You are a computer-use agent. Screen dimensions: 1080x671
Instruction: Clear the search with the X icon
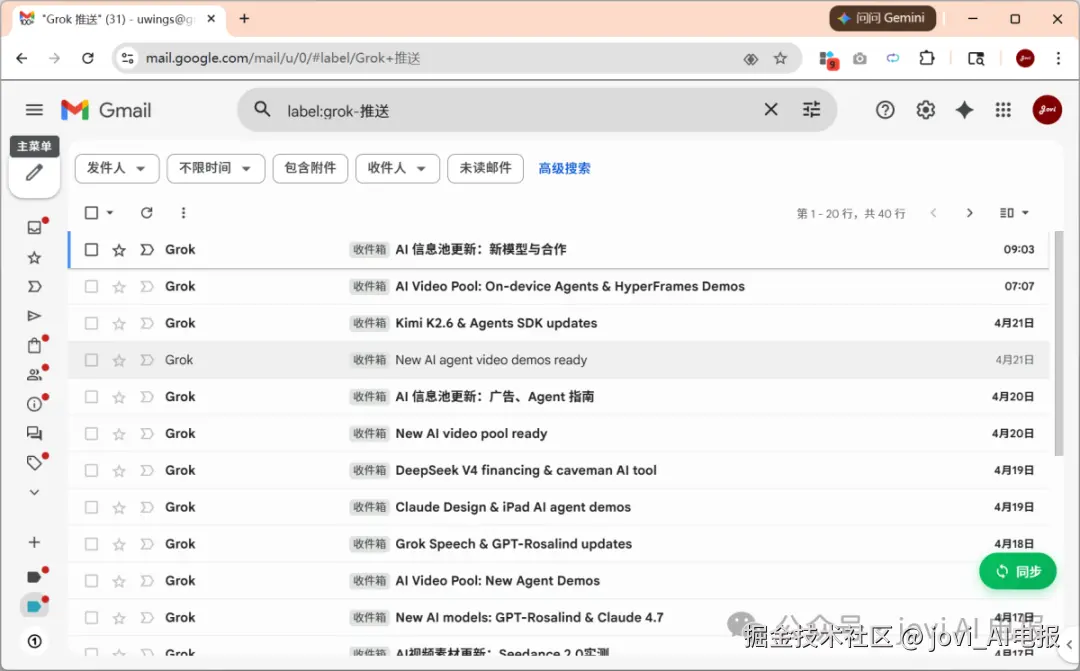771,109
